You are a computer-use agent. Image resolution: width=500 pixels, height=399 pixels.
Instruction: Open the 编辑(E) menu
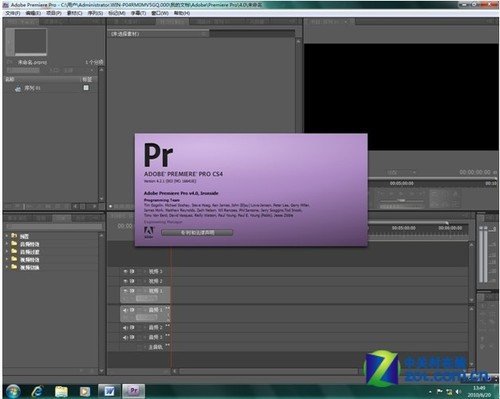[33, 13]
